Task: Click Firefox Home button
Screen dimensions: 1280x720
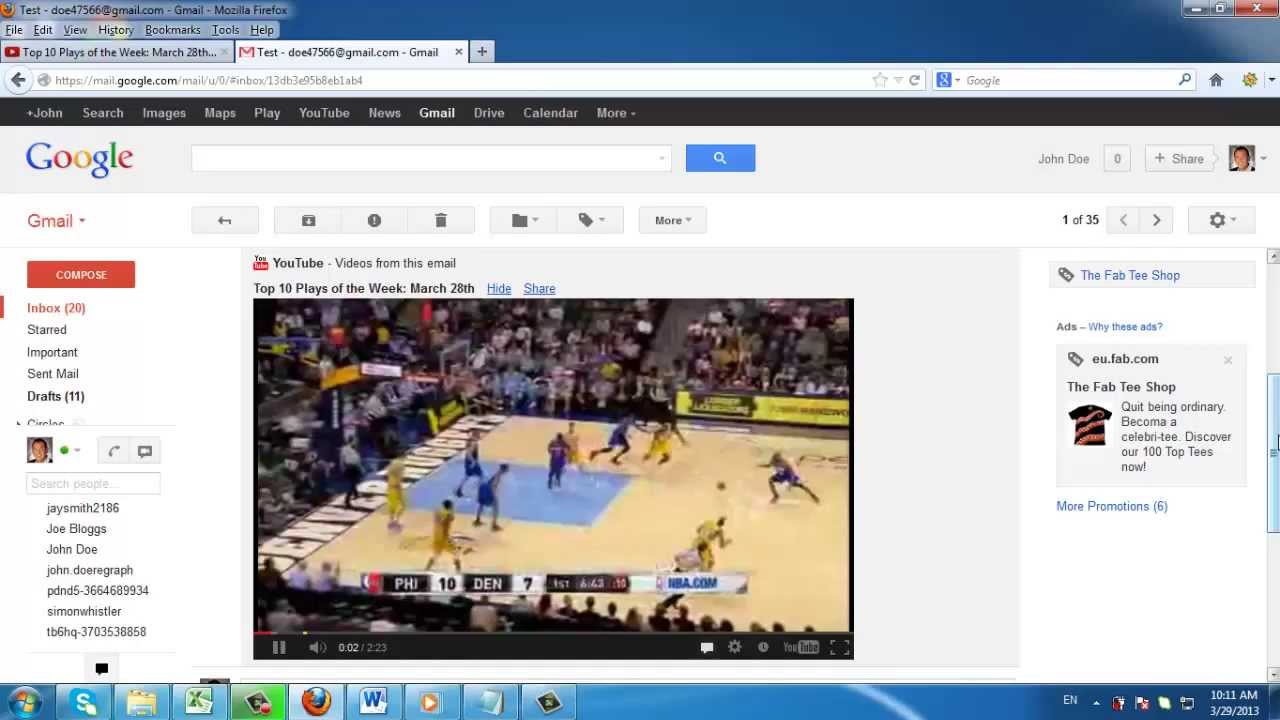Action: (x=1216, y=80)
